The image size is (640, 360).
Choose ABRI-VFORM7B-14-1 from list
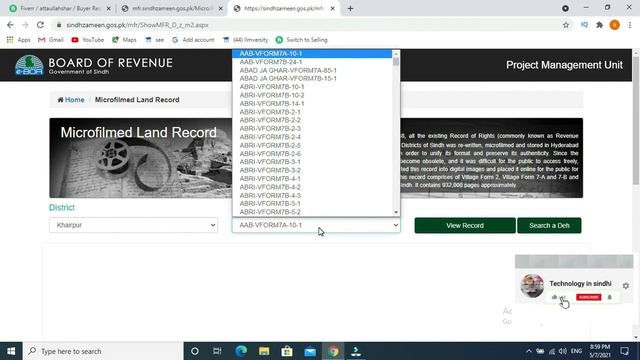[x=312, y=104]
